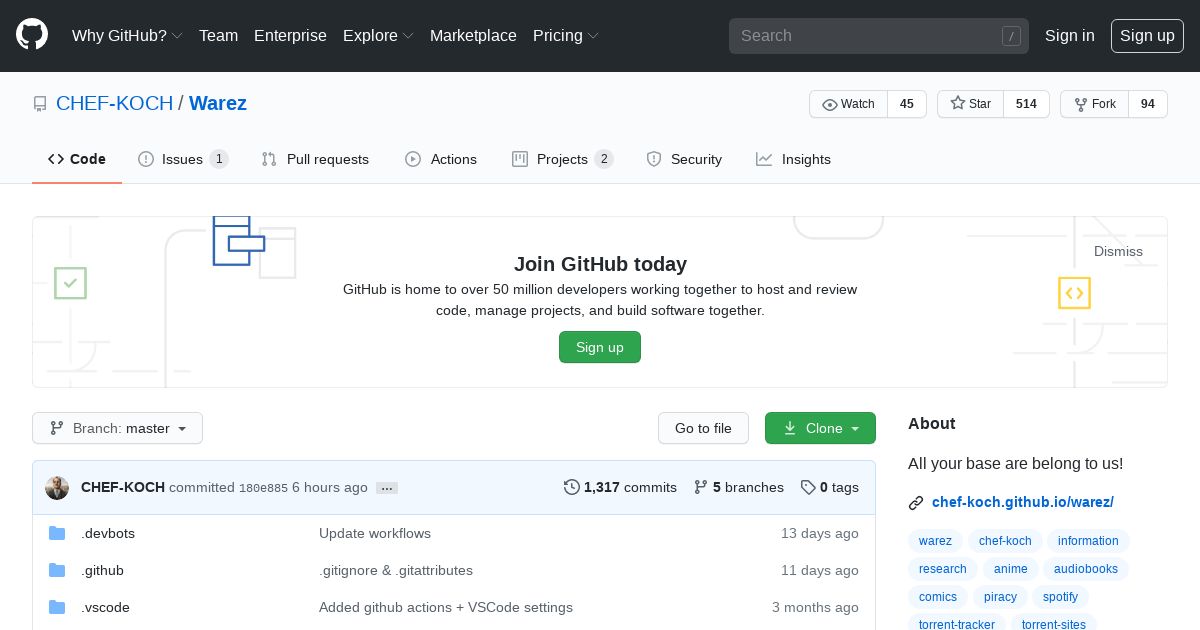Open the Update workflows commit message
The image size is (1200, 630).
(375, 533)
